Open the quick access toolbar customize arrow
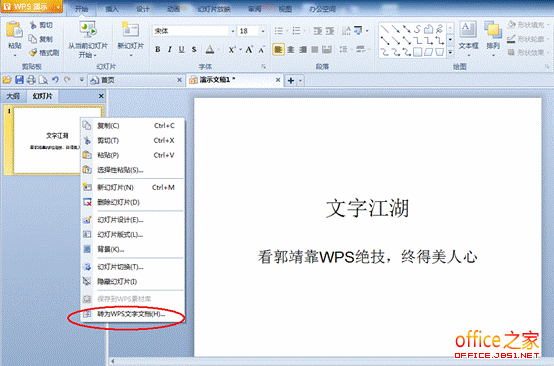The width and height of the screenshot is (554, 366). (81, 80)
